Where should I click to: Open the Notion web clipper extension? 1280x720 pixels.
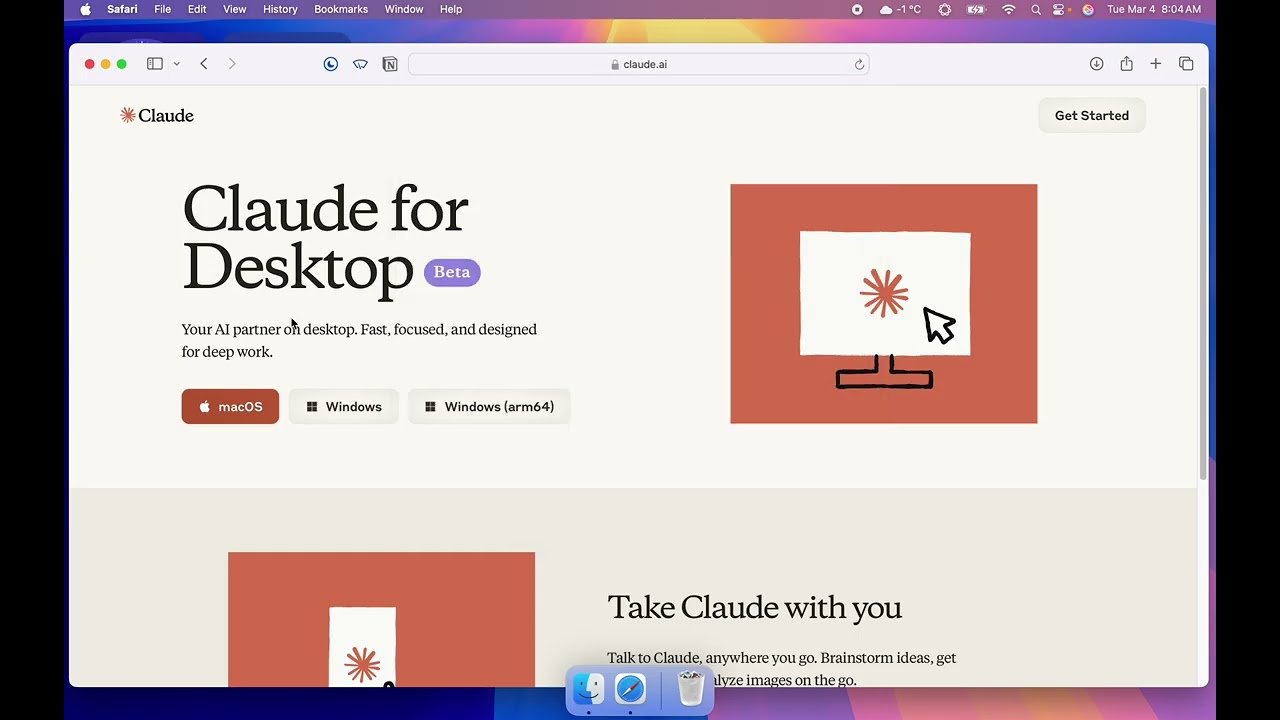pos(390,64)
